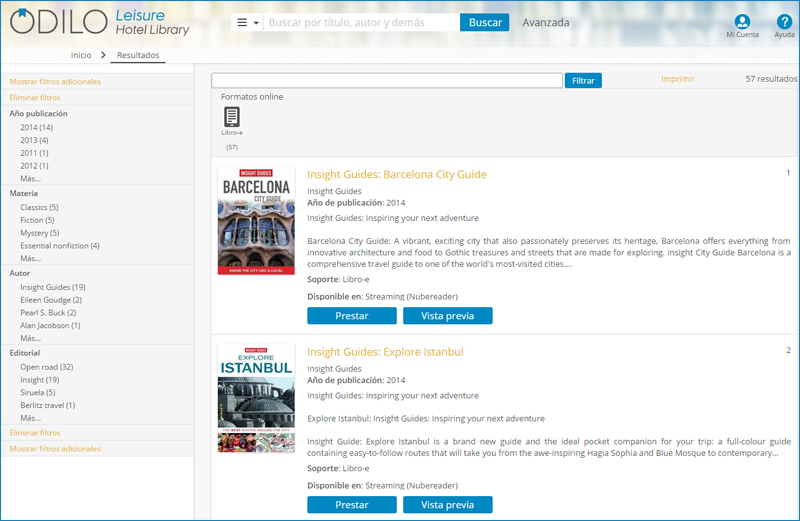Go to the Inicio breadcrumb
The width and height of the screenshot is (800, 521).
(x=81, y=55)
